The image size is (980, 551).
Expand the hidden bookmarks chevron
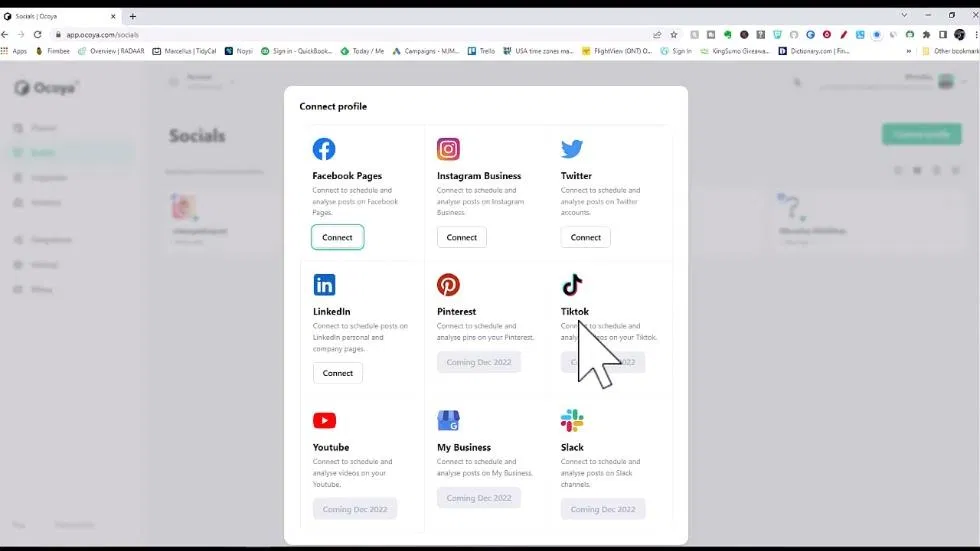908,51
